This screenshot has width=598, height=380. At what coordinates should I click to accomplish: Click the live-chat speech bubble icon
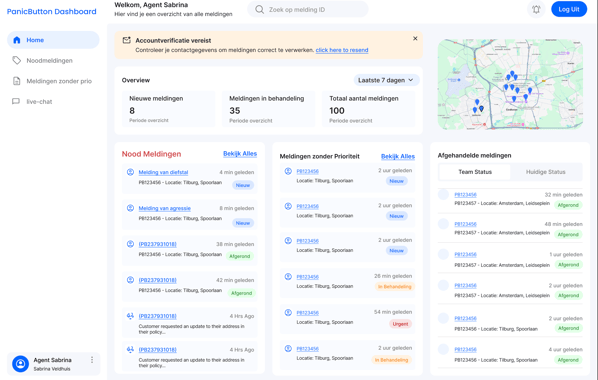click(16, 101)
